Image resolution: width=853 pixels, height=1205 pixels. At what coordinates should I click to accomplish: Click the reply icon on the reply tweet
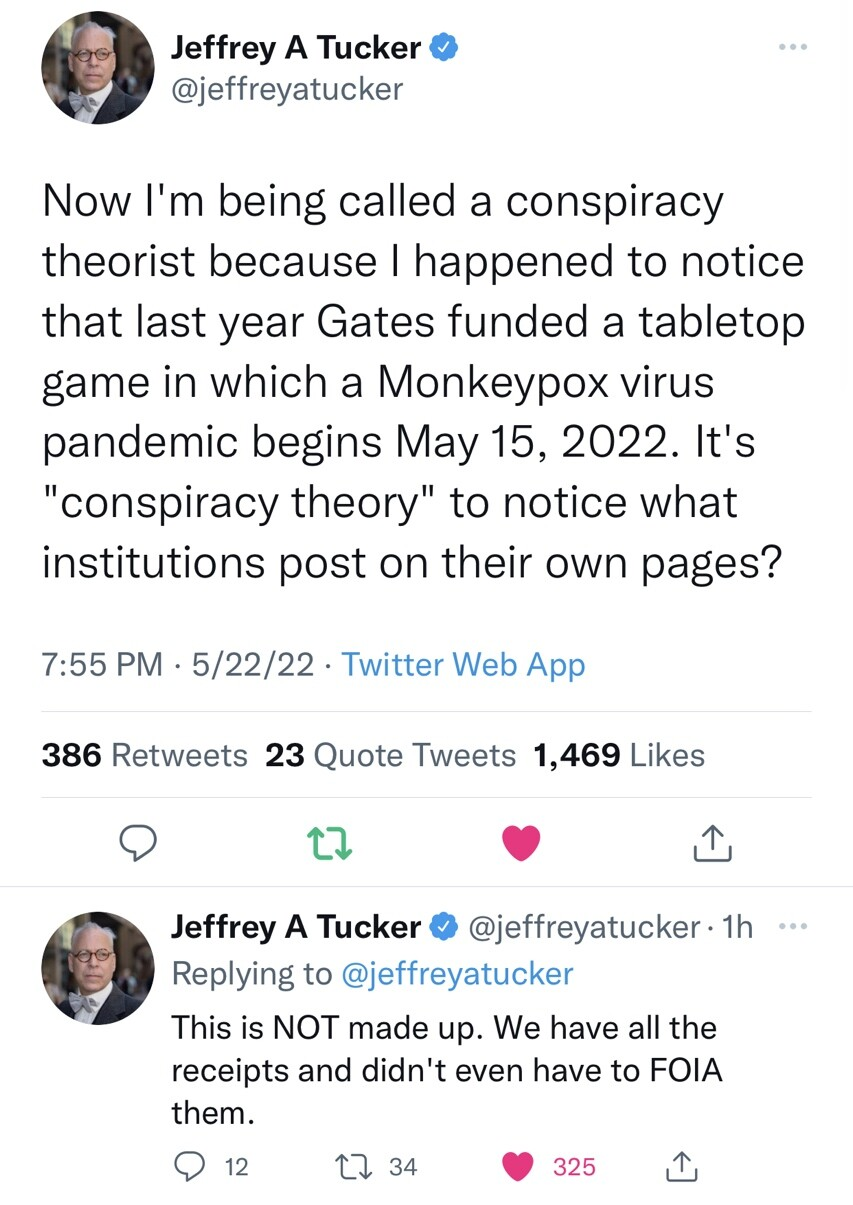tap(187, 1166)
